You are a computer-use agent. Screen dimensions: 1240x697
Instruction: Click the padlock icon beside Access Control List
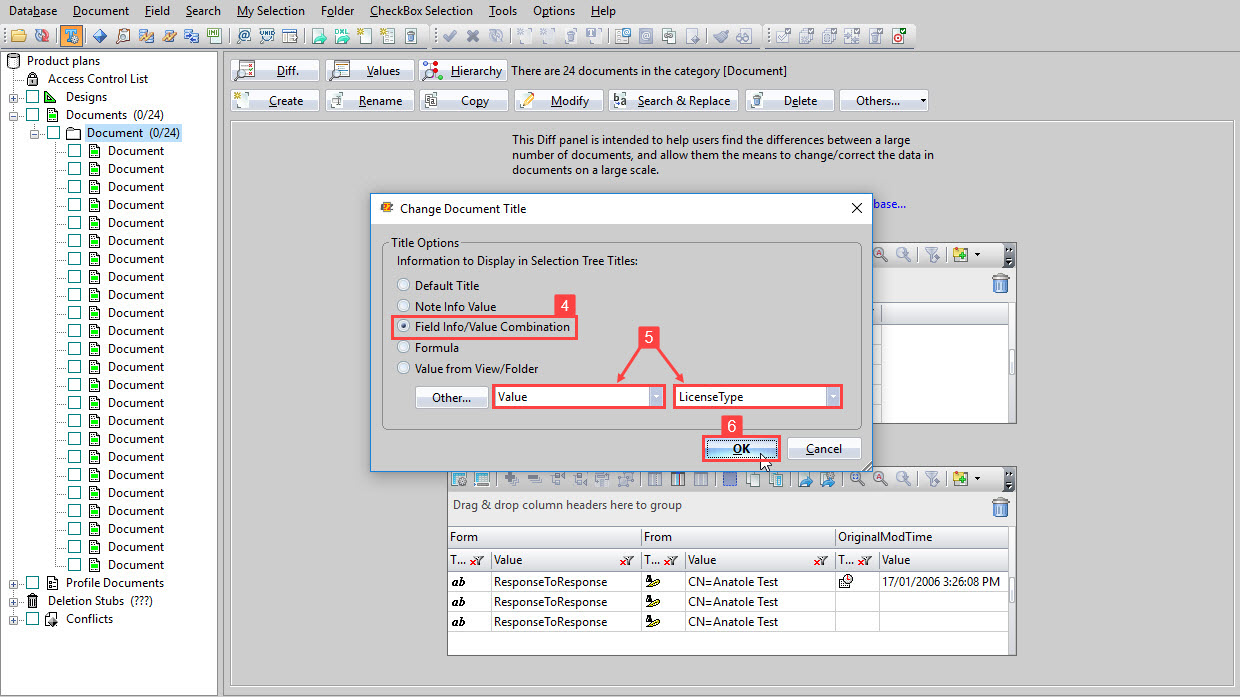click(32, 79)
